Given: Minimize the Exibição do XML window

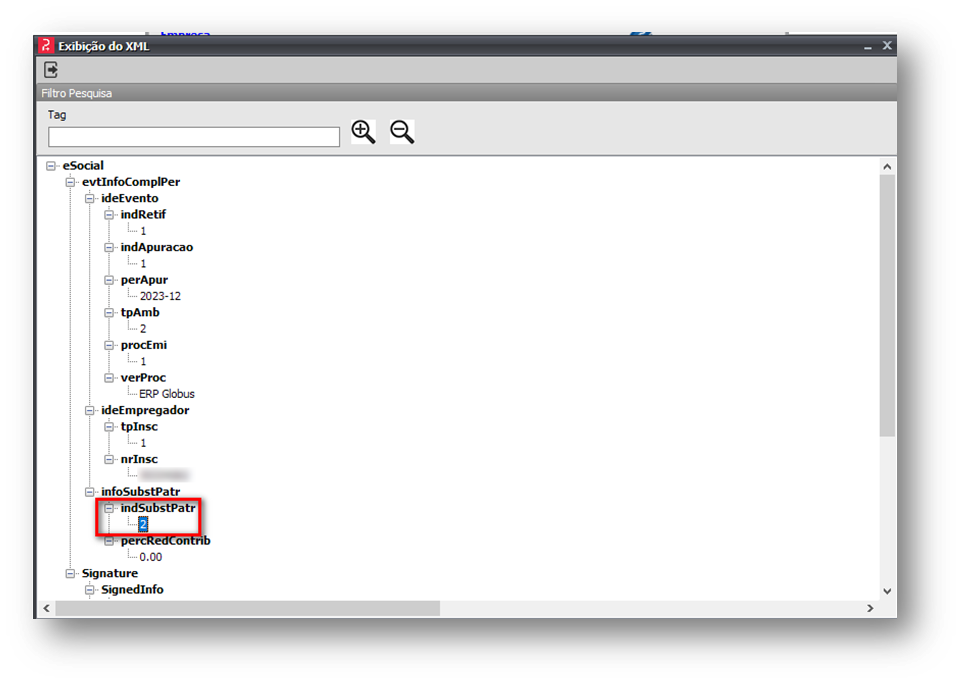Looking at the screenshot, I should tap(868, 47).
